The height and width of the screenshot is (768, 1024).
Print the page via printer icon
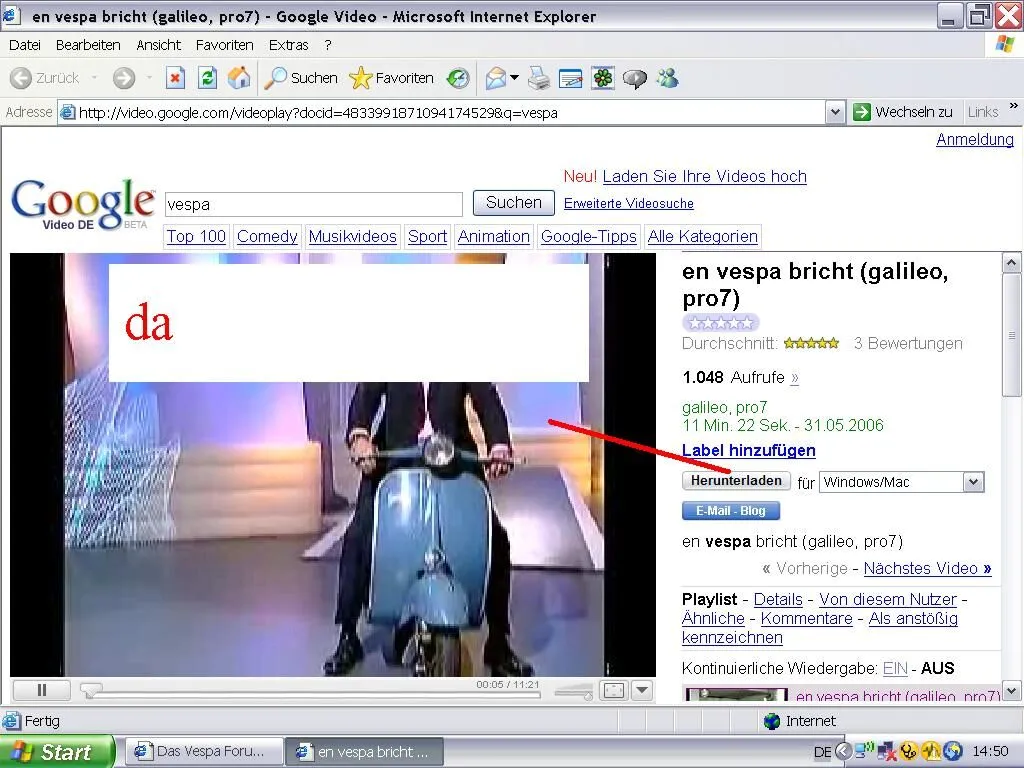point(539,78)
